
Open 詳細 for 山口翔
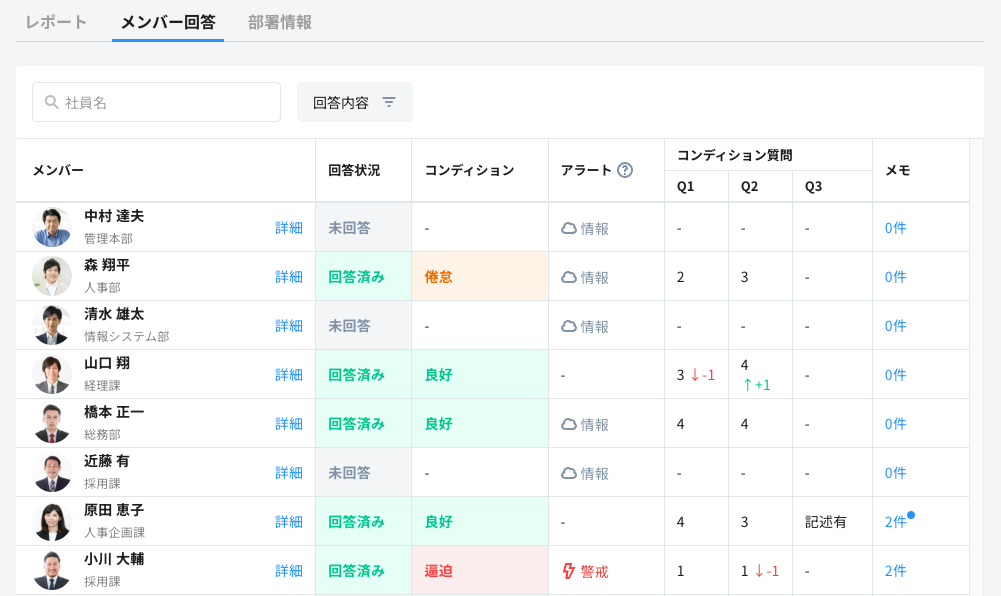coord(288,374)
